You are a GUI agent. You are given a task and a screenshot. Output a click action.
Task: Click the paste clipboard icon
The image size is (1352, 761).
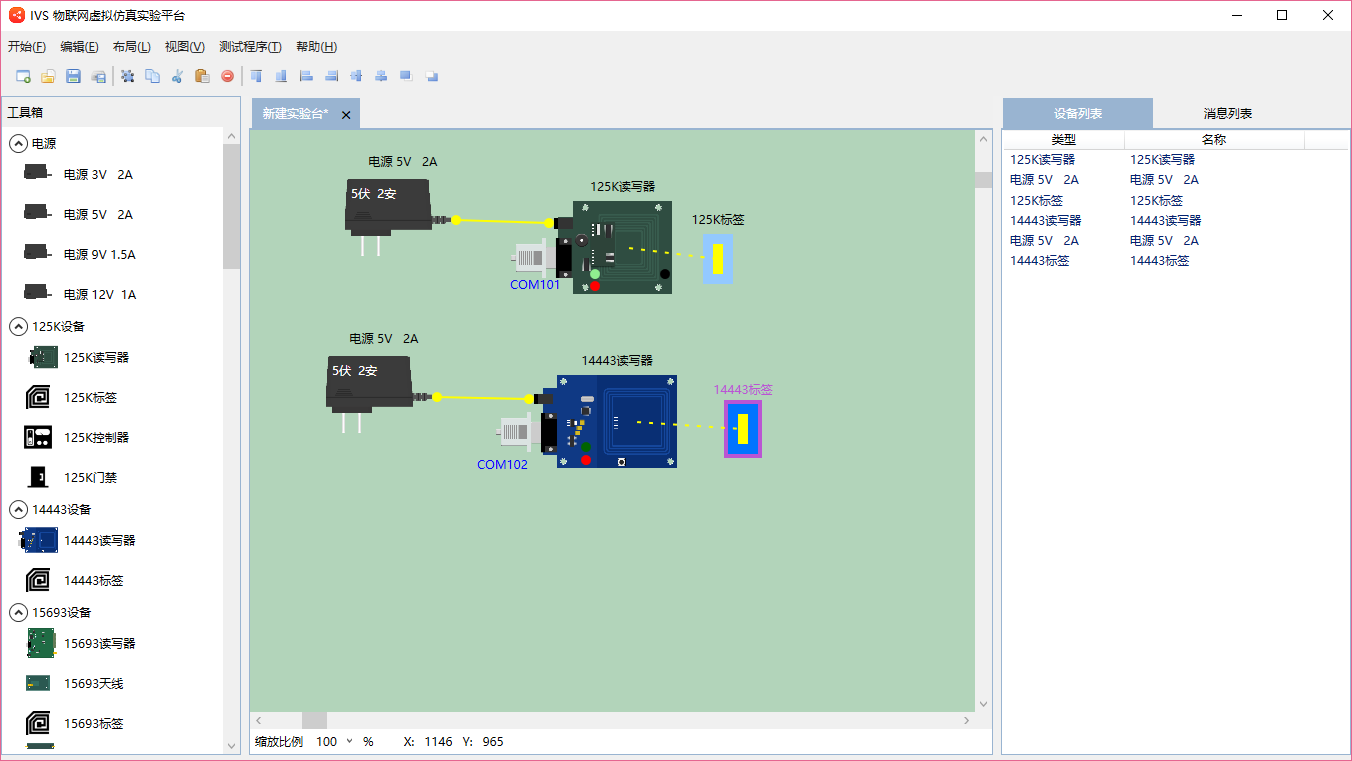[202, 76]
